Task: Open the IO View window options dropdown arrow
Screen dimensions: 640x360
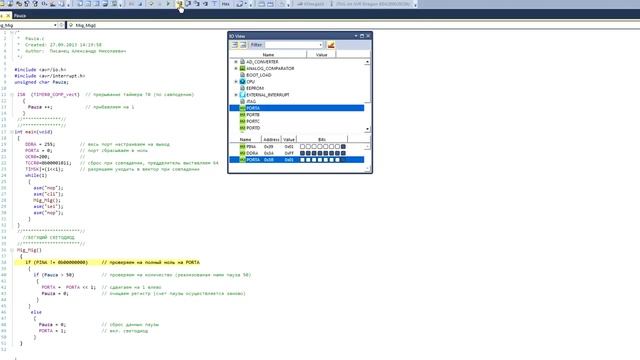Action: click(x=356, y=36)
